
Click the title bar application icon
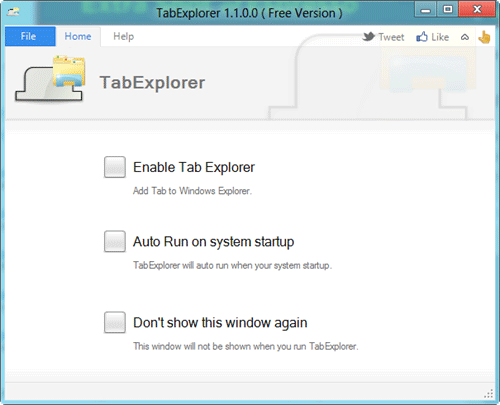13,12
